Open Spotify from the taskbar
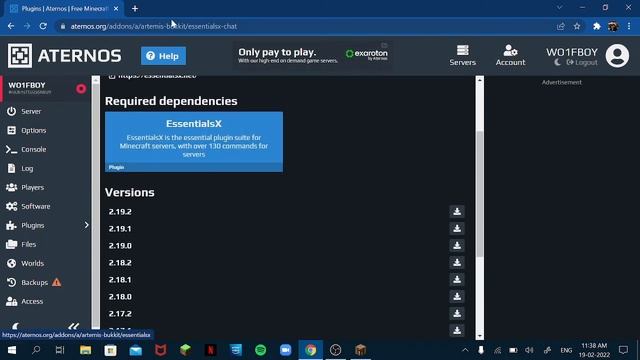 click(260, 350)
